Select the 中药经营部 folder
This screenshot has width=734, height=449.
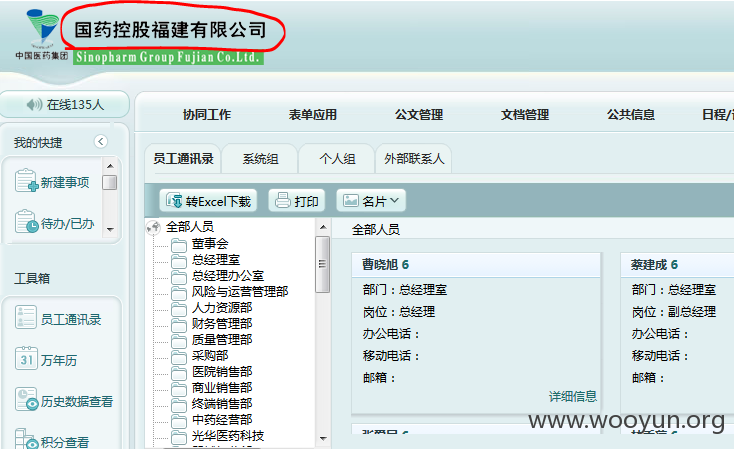[x=222, y=420]
